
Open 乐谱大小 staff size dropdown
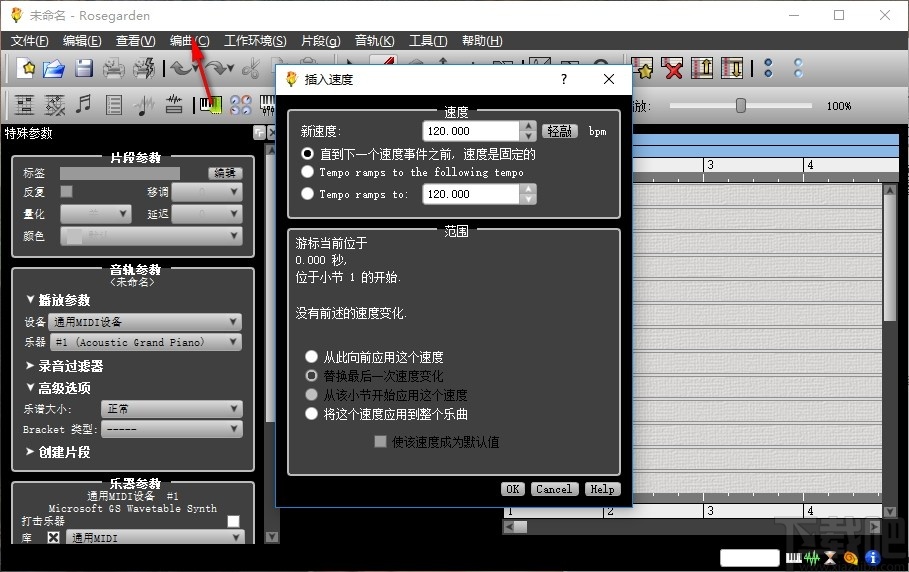click(x=172, y=409)
